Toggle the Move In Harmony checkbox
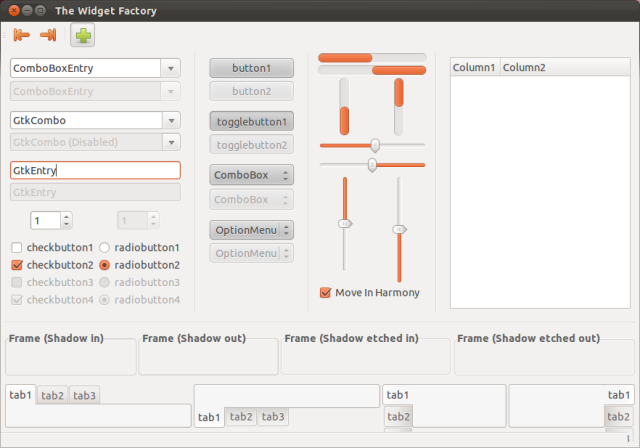 pyautogui.click(x=325, y=293)
